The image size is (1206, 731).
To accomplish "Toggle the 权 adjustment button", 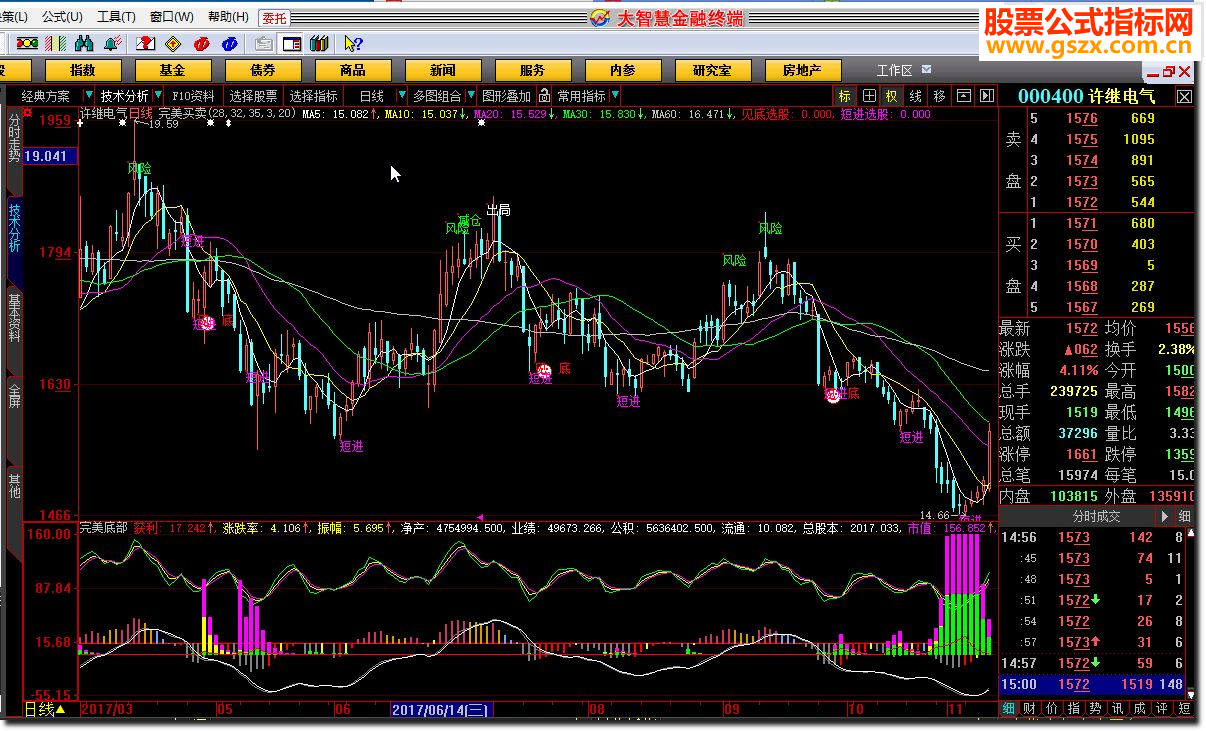I will point(891,96).
